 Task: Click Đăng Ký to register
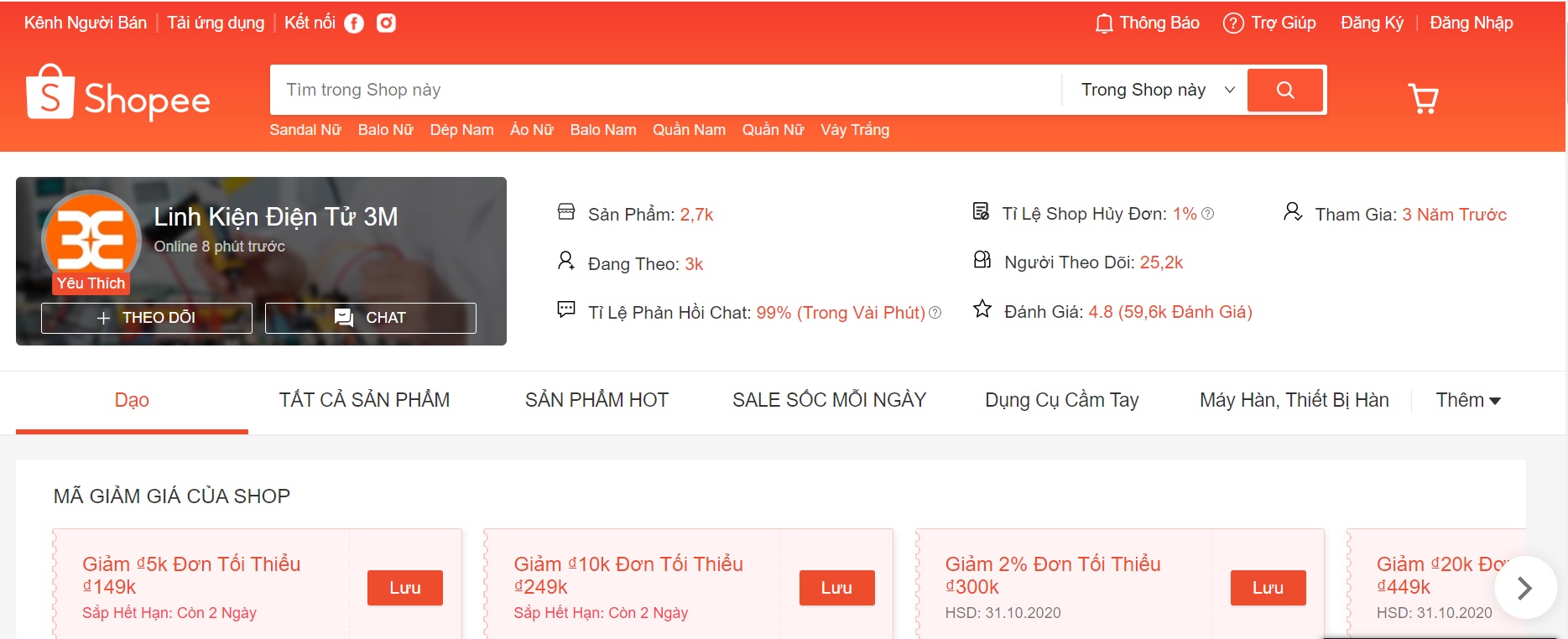click(1372, 23)
